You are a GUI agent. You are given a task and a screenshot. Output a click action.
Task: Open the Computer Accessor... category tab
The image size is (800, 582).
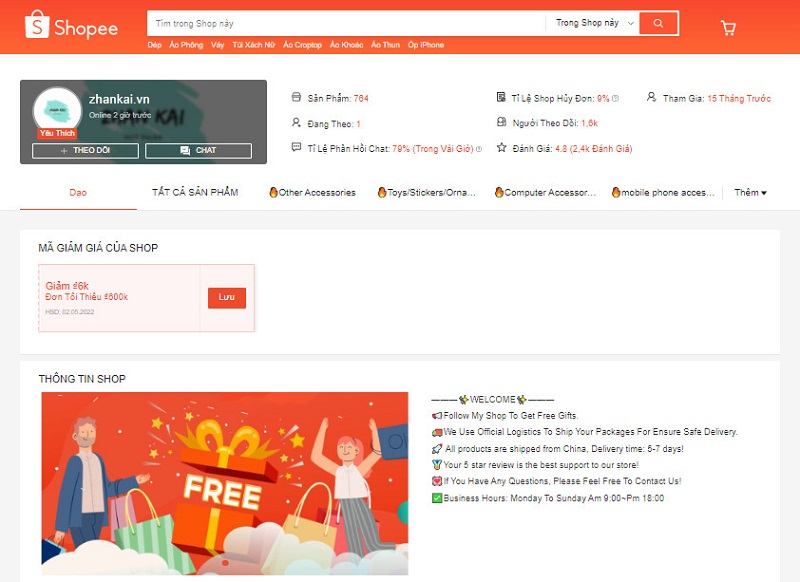click(545, 192)
